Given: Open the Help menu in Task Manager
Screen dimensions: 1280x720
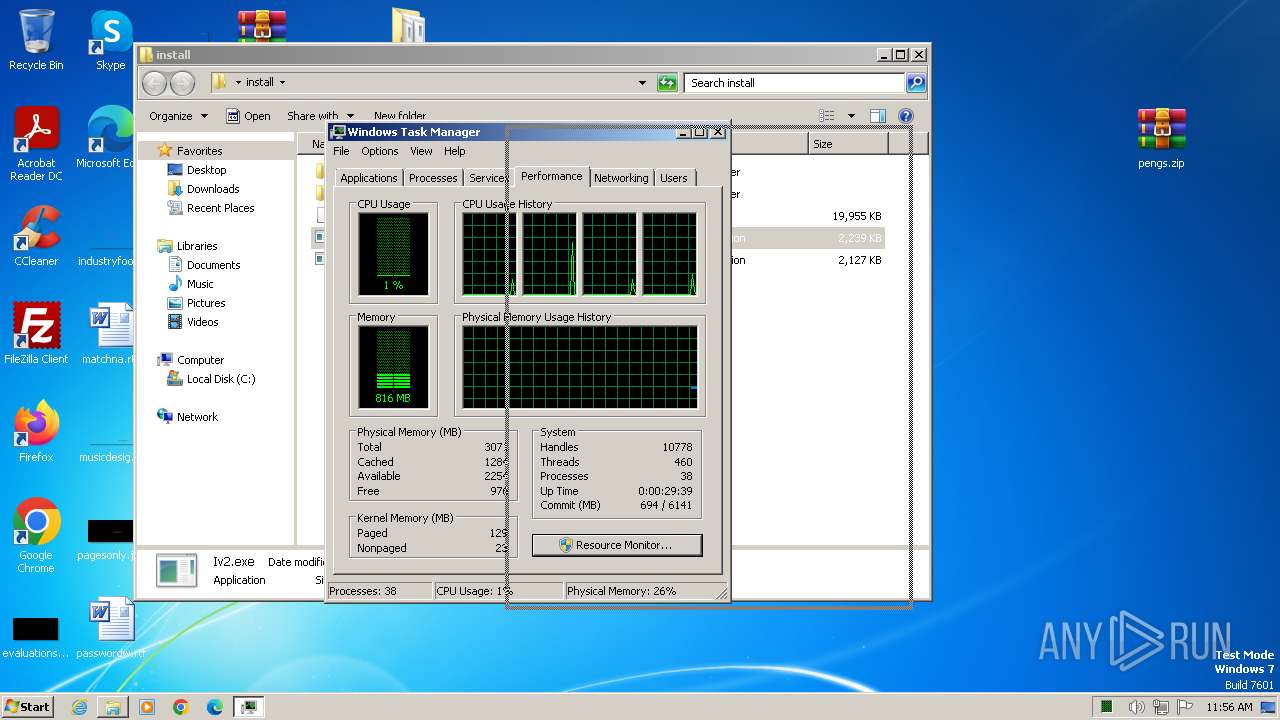Looking at the screenshot, I should pos(454,151).
